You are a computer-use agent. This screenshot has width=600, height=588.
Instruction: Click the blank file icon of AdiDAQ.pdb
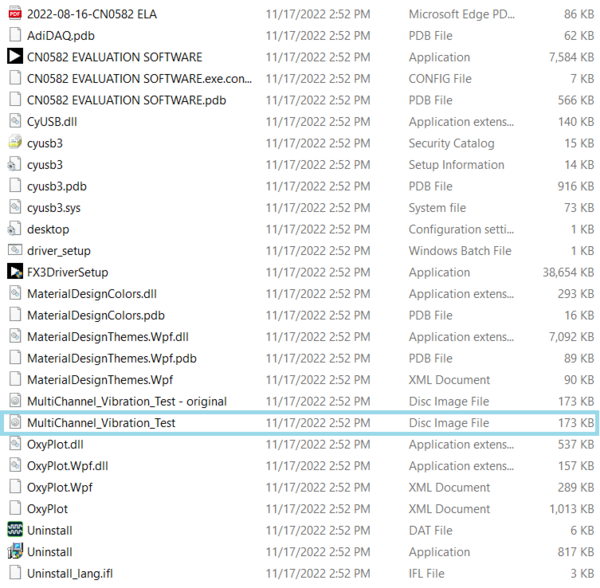click(15, 36)
